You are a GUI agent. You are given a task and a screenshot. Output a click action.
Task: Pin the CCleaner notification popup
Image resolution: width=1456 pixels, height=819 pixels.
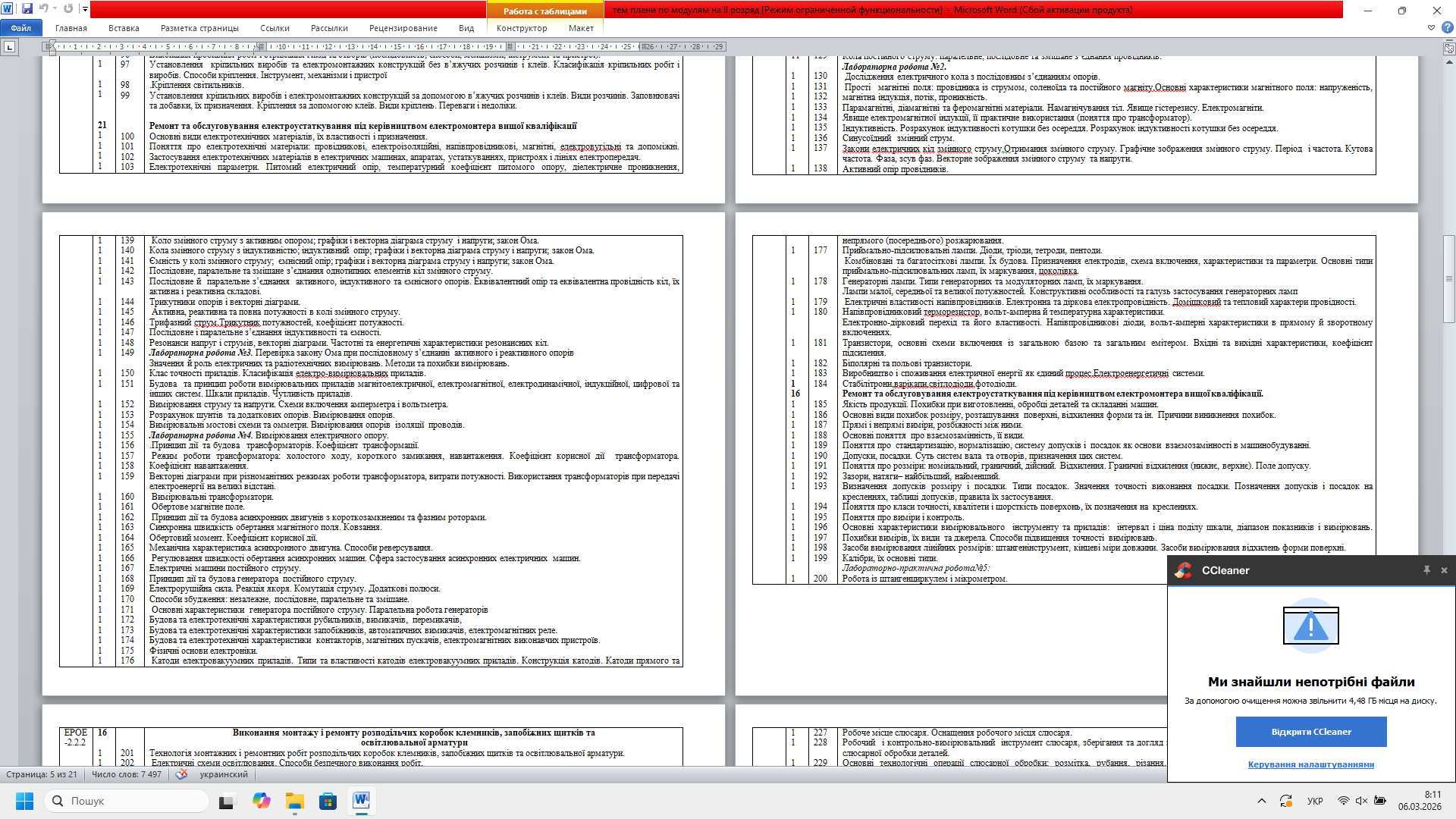(x=1426, y=570)
